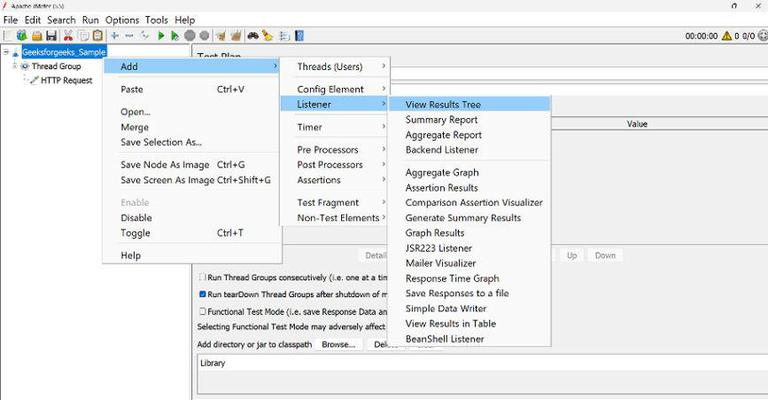Choose Aggregate Graph listener
The width and height of the screenshot is (768, 400).
[469, 172]
